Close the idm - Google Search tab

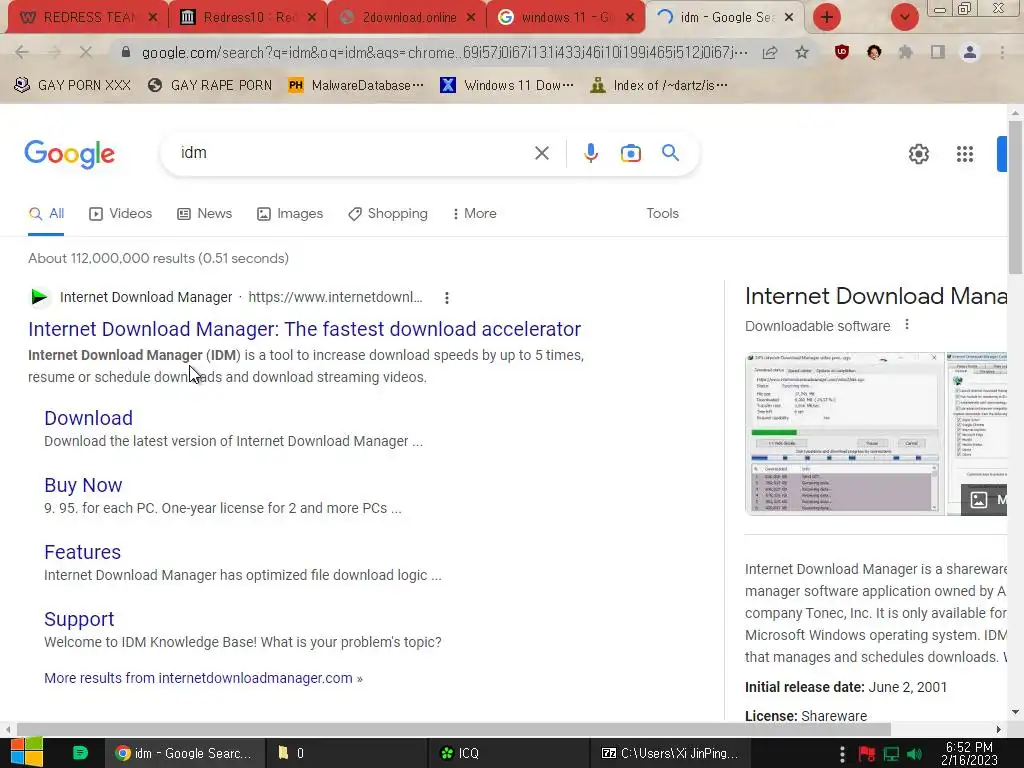pos(789,18)
